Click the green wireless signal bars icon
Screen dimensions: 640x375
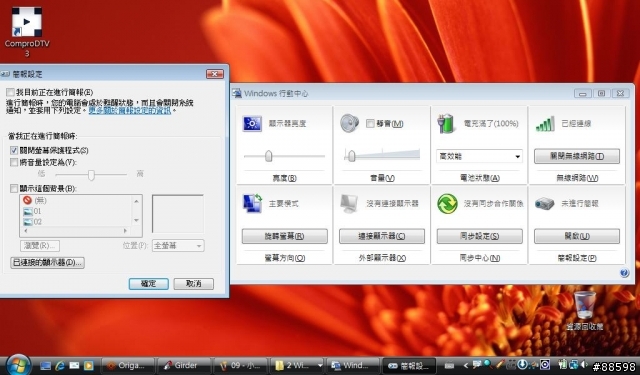(x=545, y=124)
